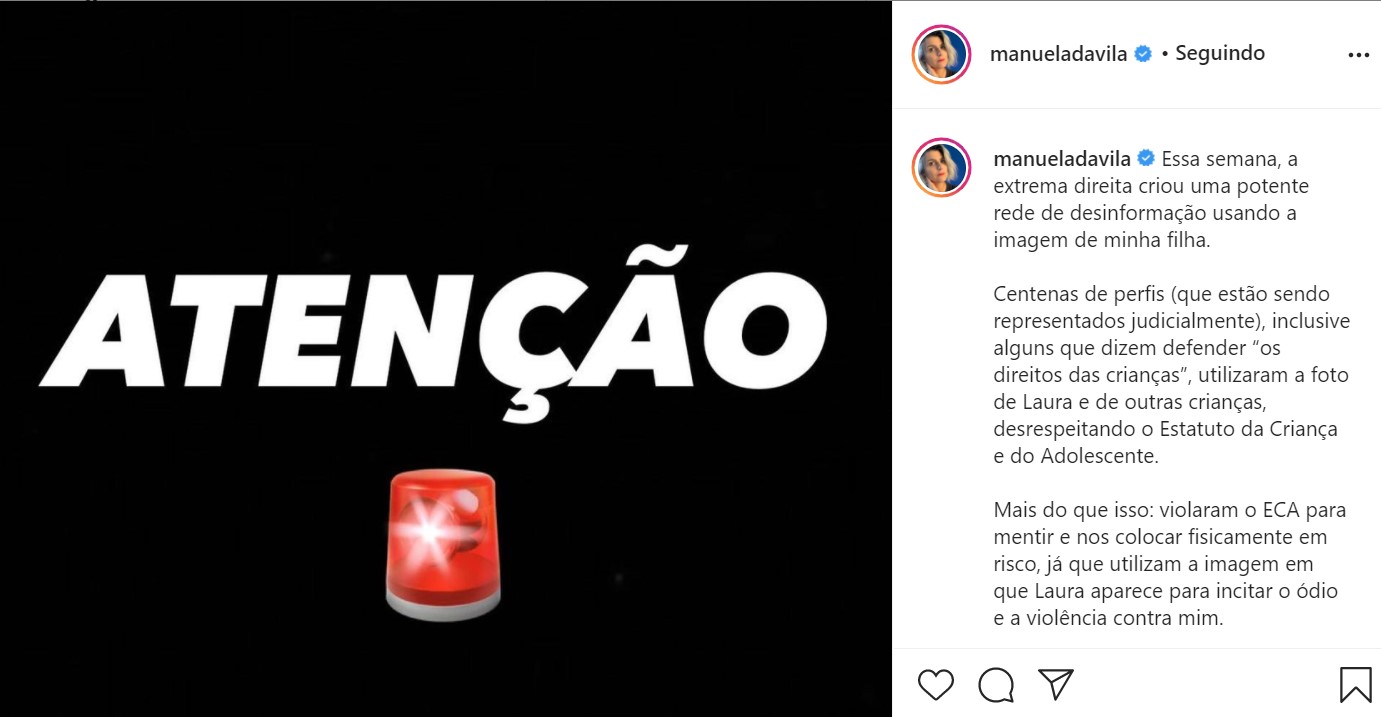Click the red siren emoji in image
Viewport: 1381px width, 717px height.
click(x=442, y=546)
